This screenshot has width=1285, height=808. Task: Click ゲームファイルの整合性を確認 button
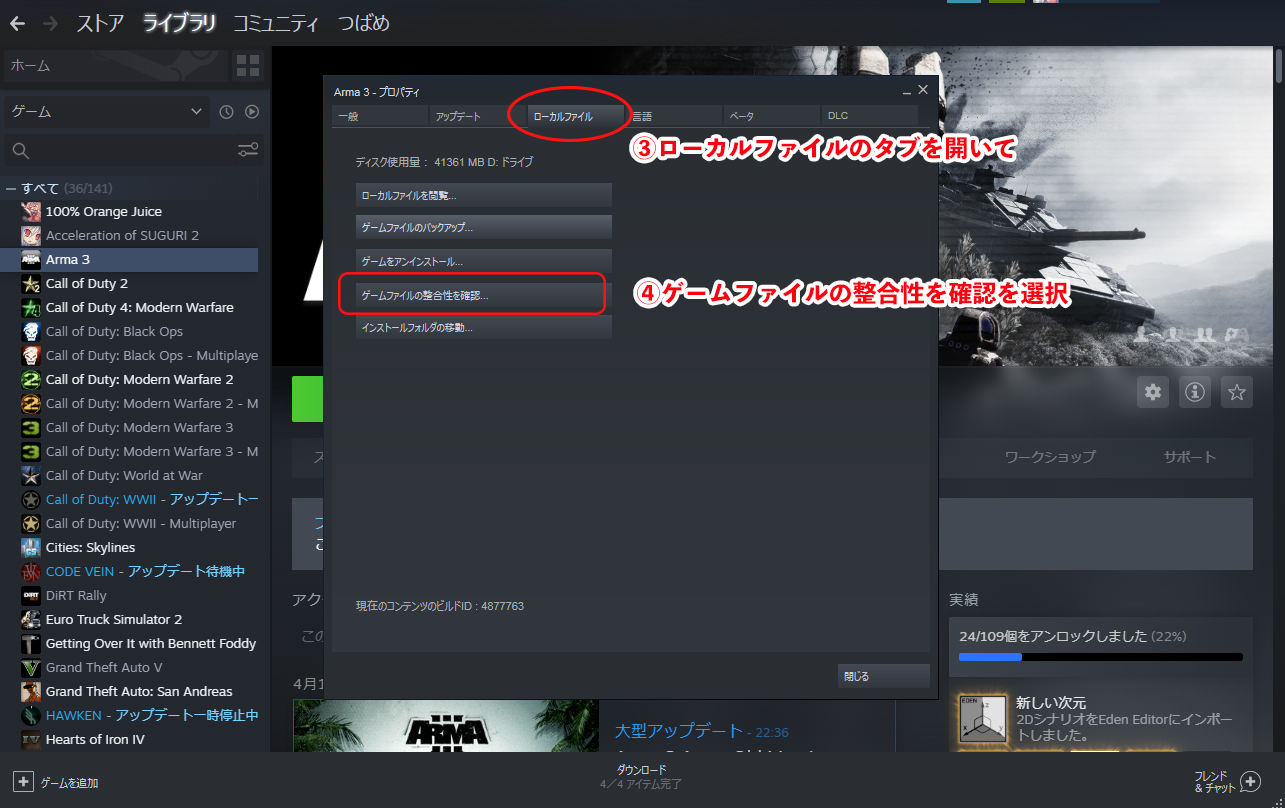point(484,295)
